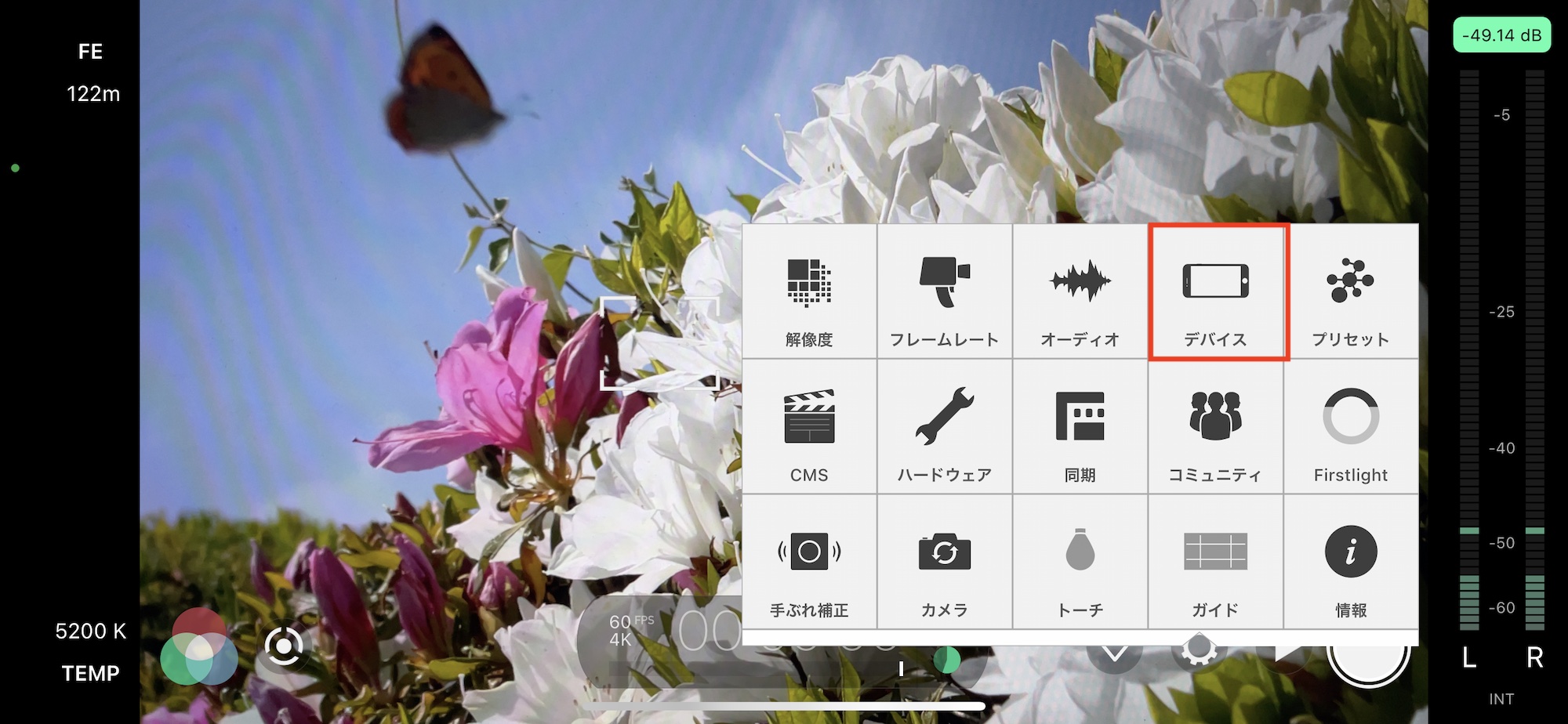Click the right channel audio meter
The image size is (1568, 724).
1535,349
